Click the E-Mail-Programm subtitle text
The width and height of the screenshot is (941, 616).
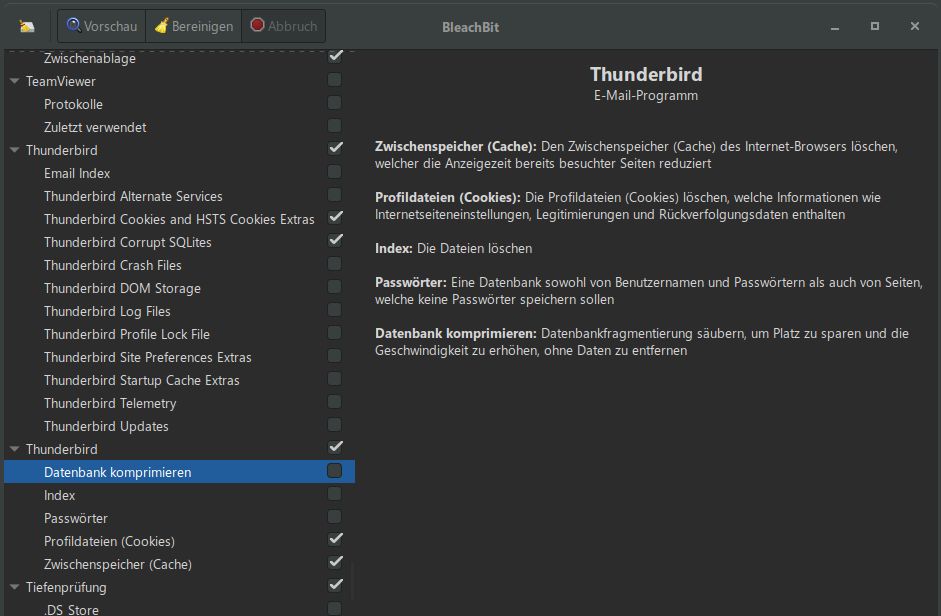[x=646, y=95]
